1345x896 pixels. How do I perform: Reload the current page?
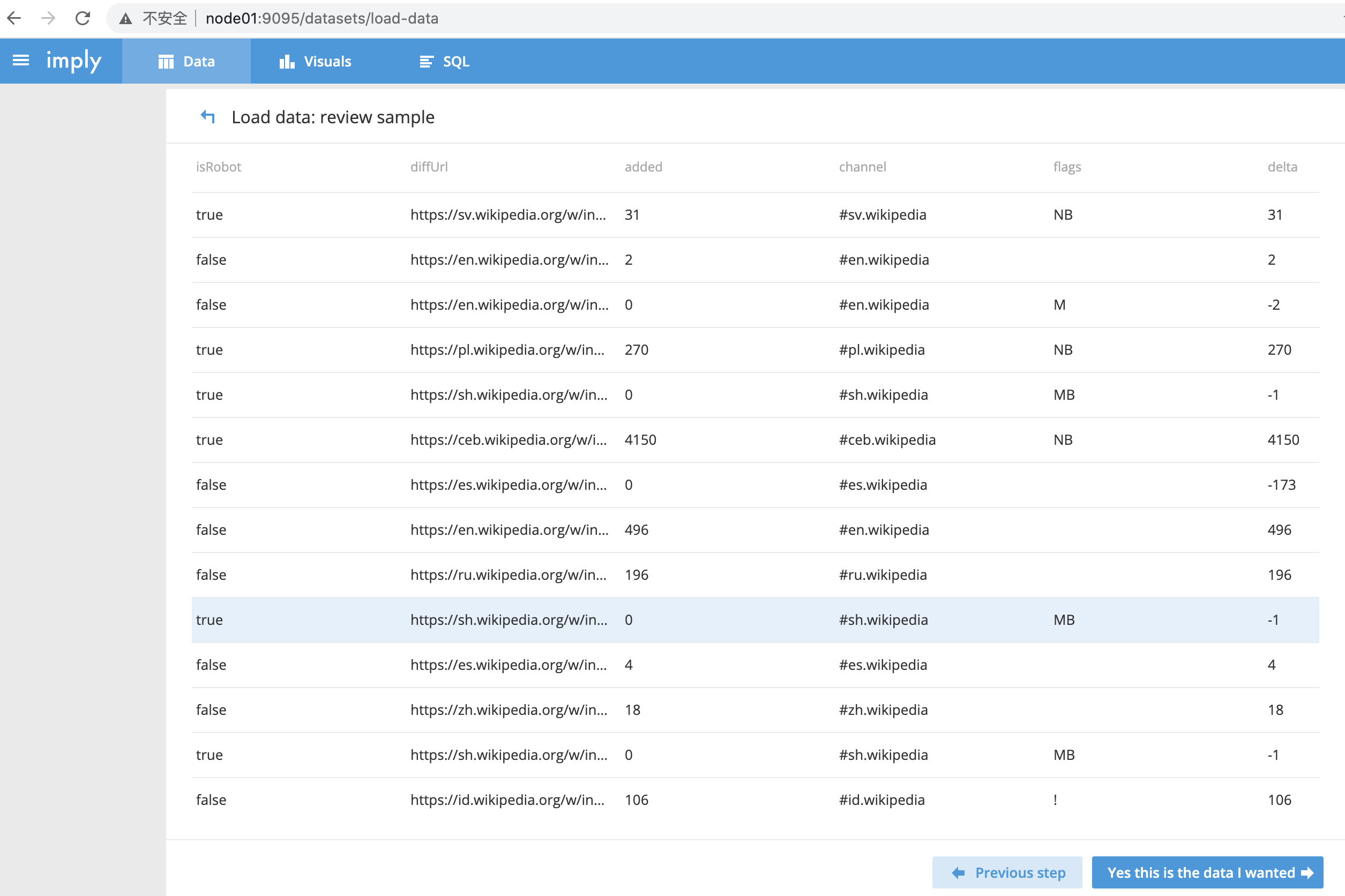(83, 18)
